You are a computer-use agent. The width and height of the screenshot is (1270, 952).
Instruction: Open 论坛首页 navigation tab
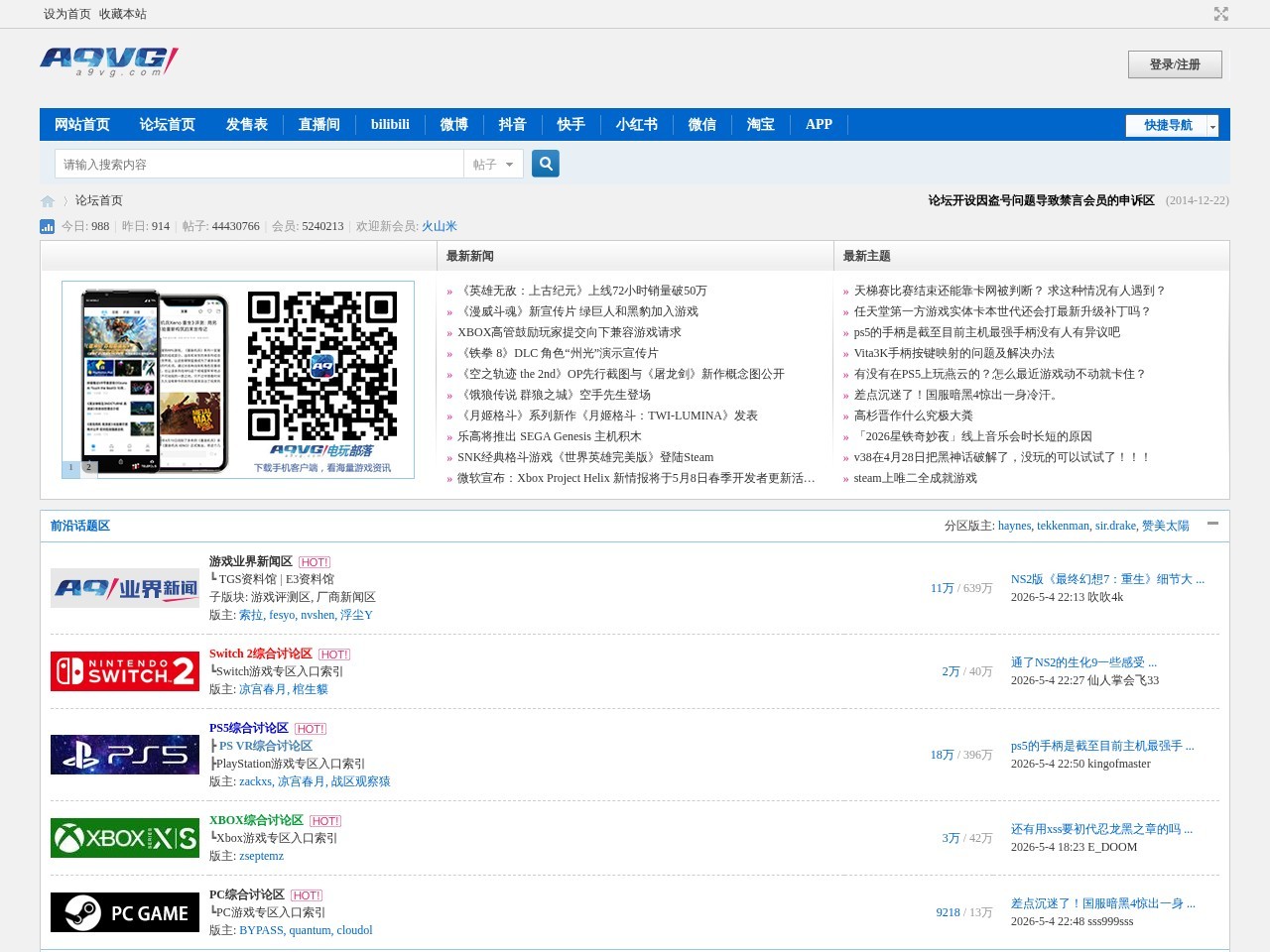[168, 125]
